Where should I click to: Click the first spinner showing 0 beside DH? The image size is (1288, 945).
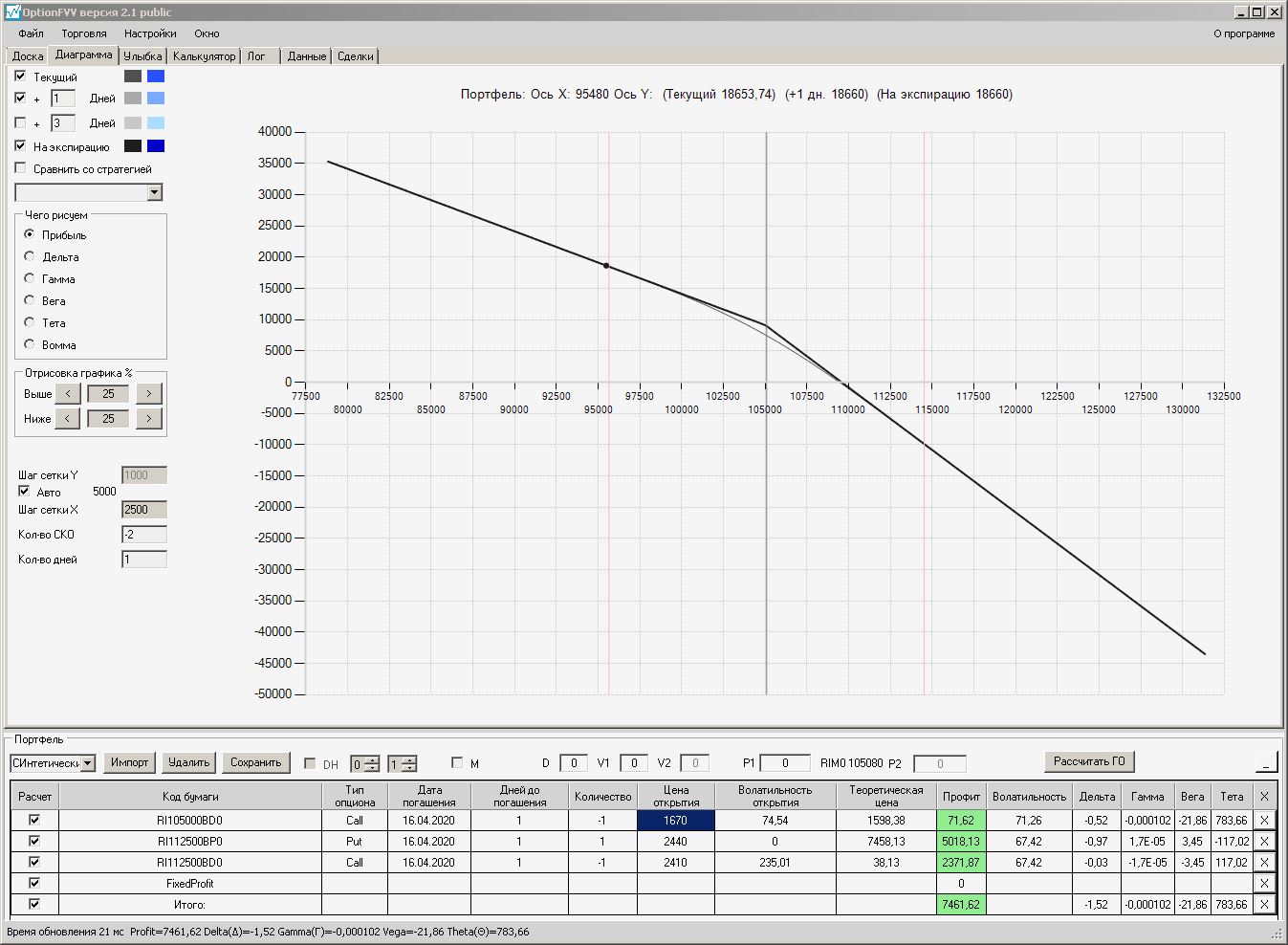tap(364, 764)
